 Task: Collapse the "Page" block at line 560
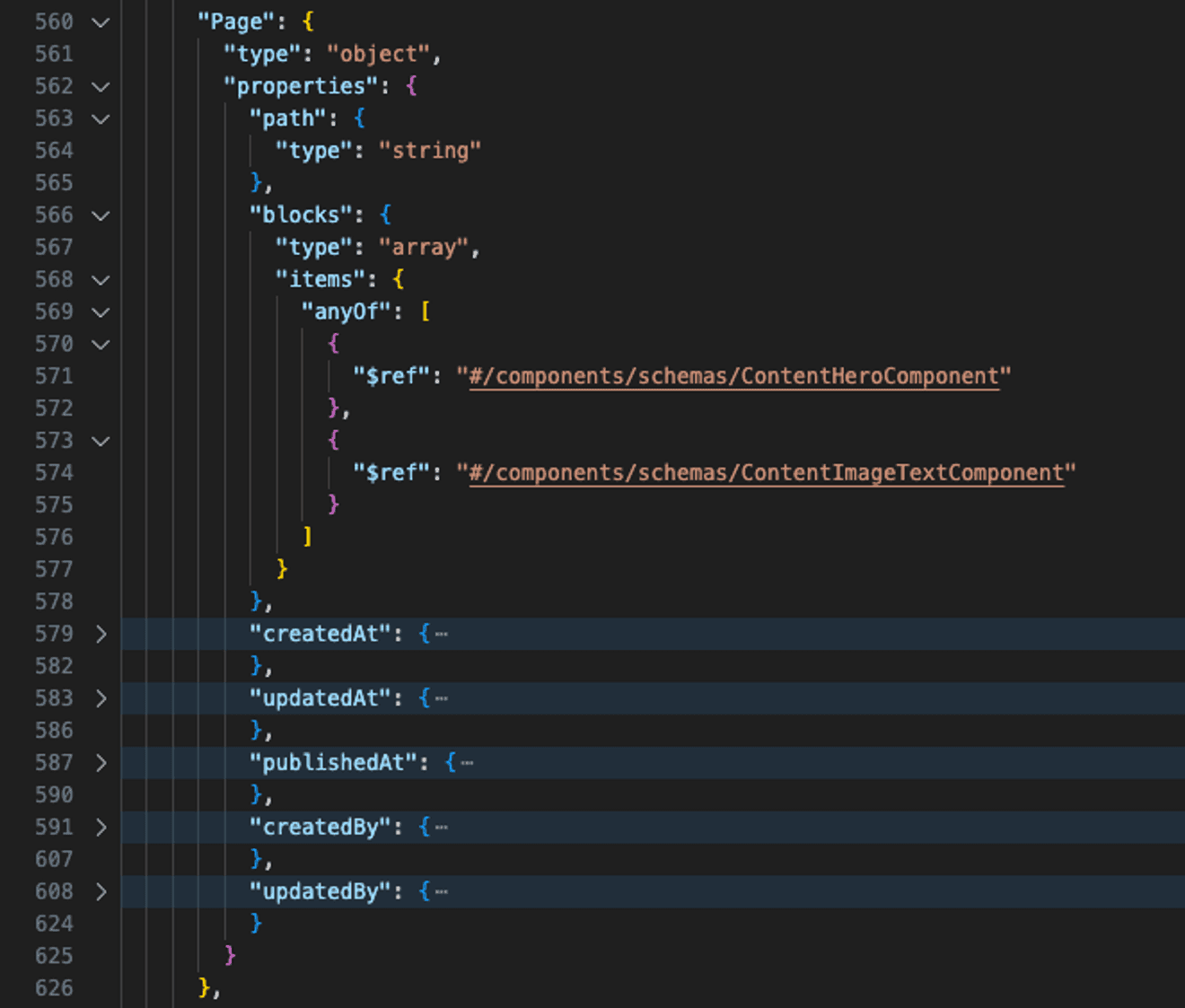pyautogui.click(x=101, y=22)
